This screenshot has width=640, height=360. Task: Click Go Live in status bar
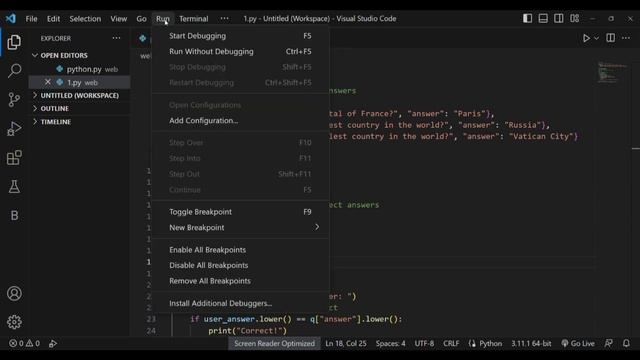[578, 343]
